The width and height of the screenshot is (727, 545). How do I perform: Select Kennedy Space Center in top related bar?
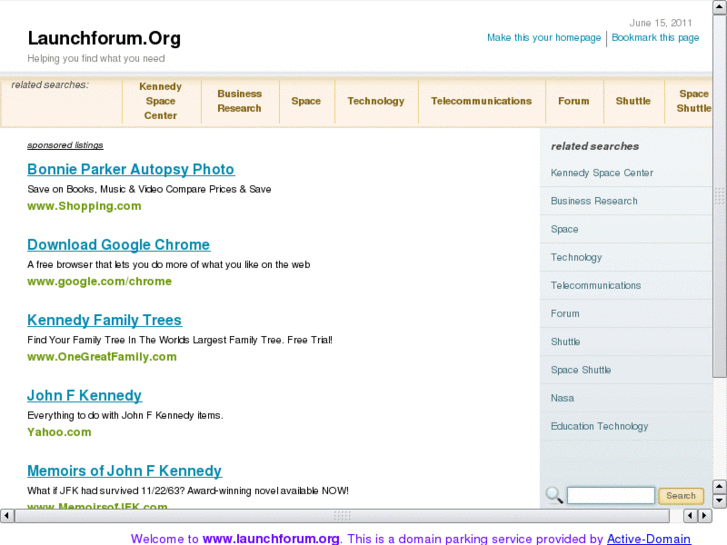[160, 101]
